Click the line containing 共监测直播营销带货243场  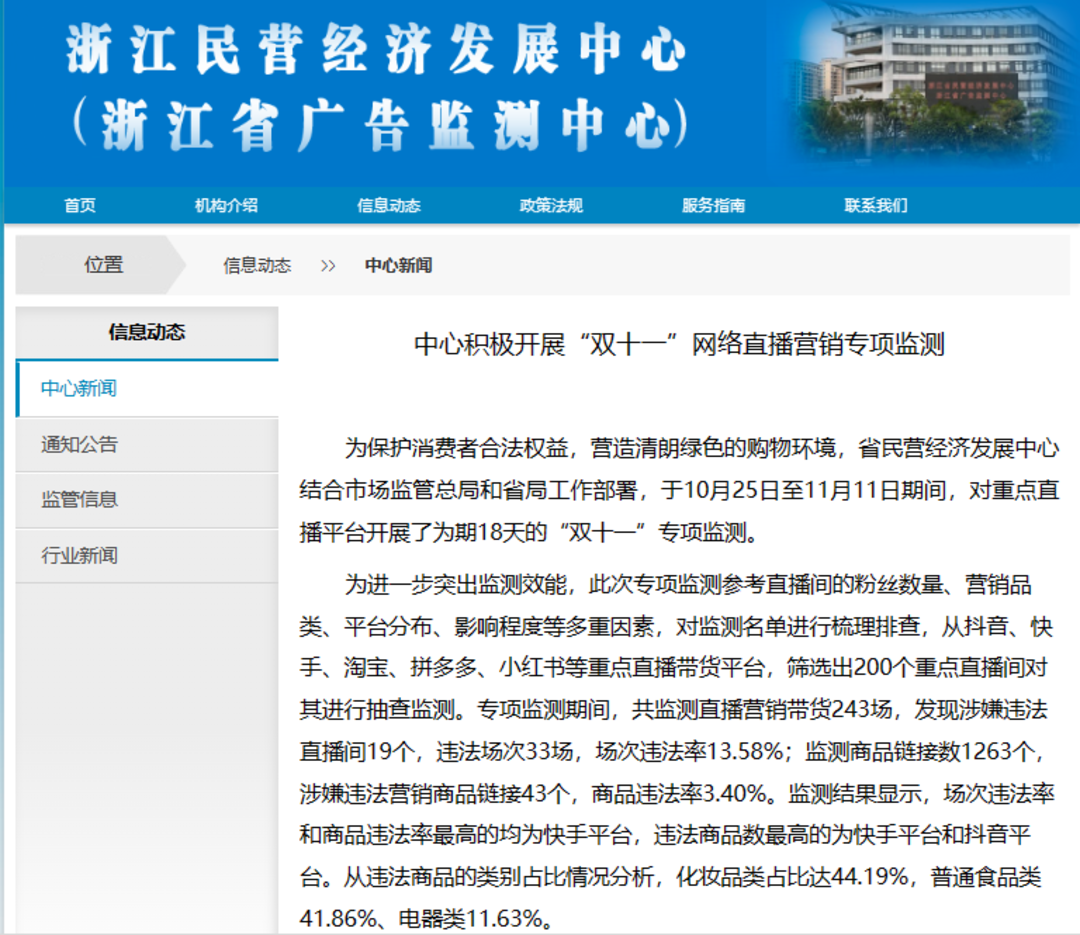(673, 710)
